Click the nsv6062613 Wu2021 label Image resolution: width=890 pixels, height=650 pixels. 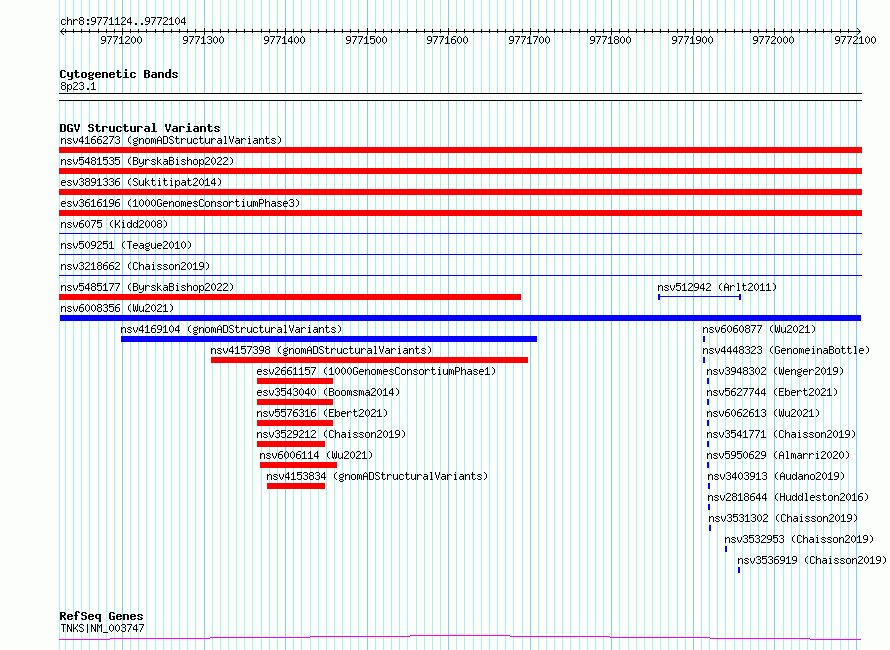pos(763,413)
